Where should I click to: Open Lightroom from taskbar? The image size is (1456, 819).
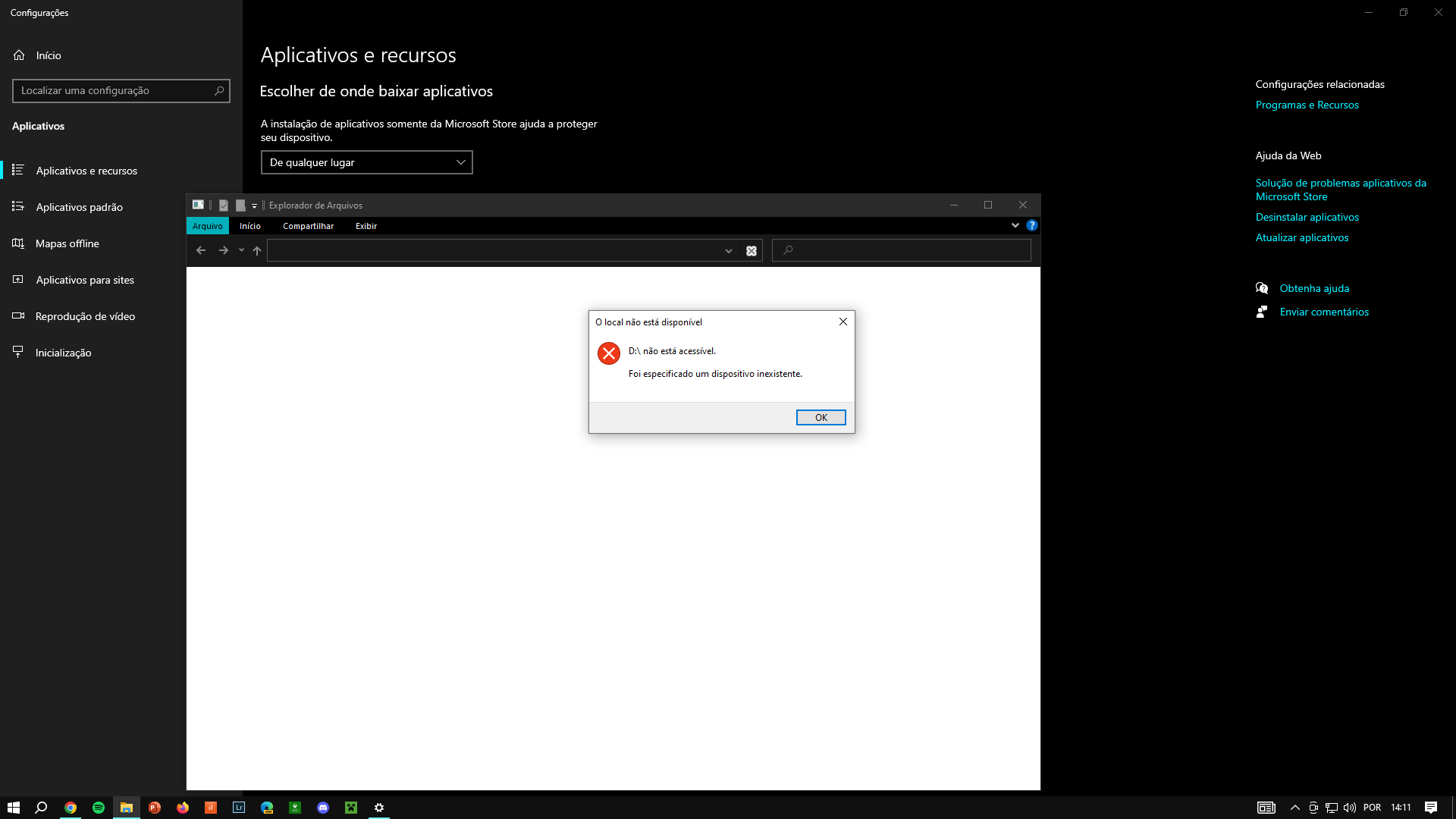[x=239, y=808]
